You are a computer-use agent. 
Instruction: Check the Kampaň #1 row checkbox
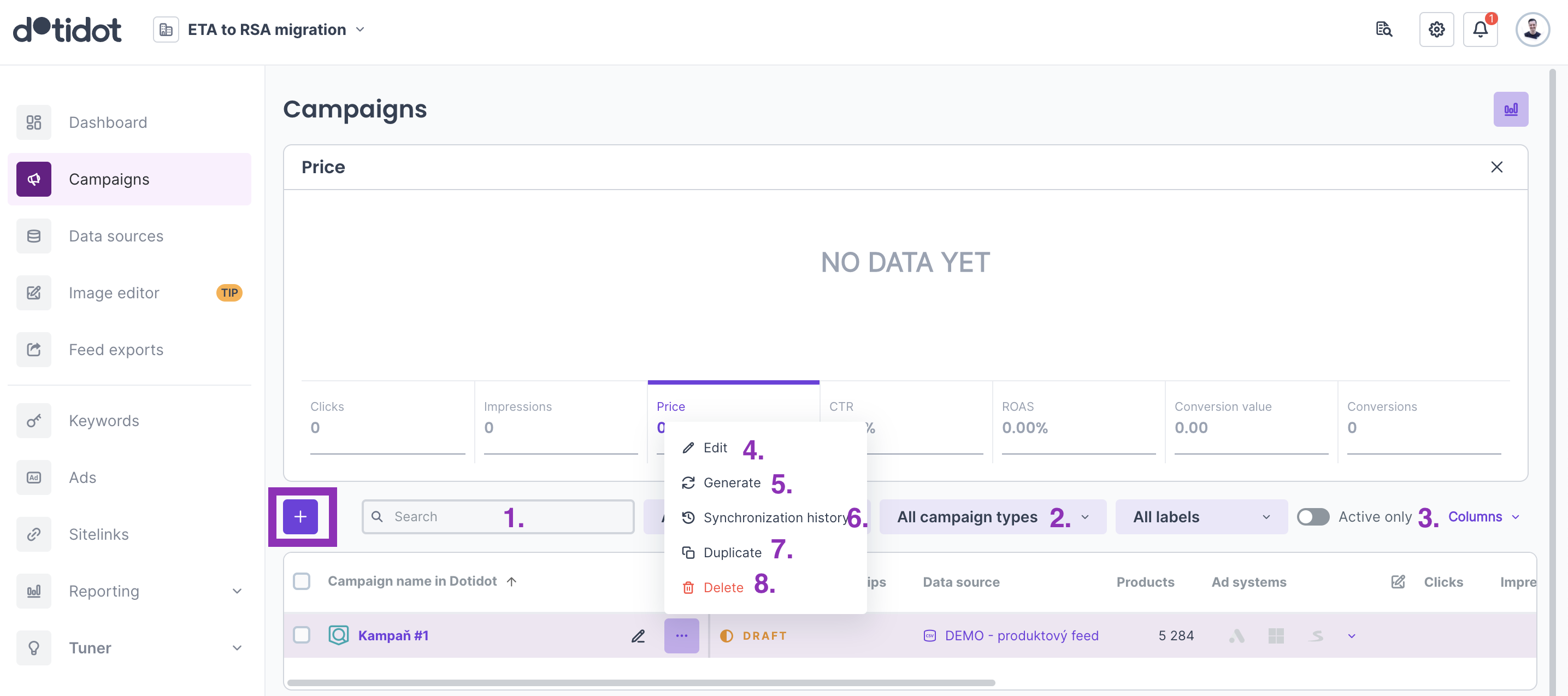(301, 635)
